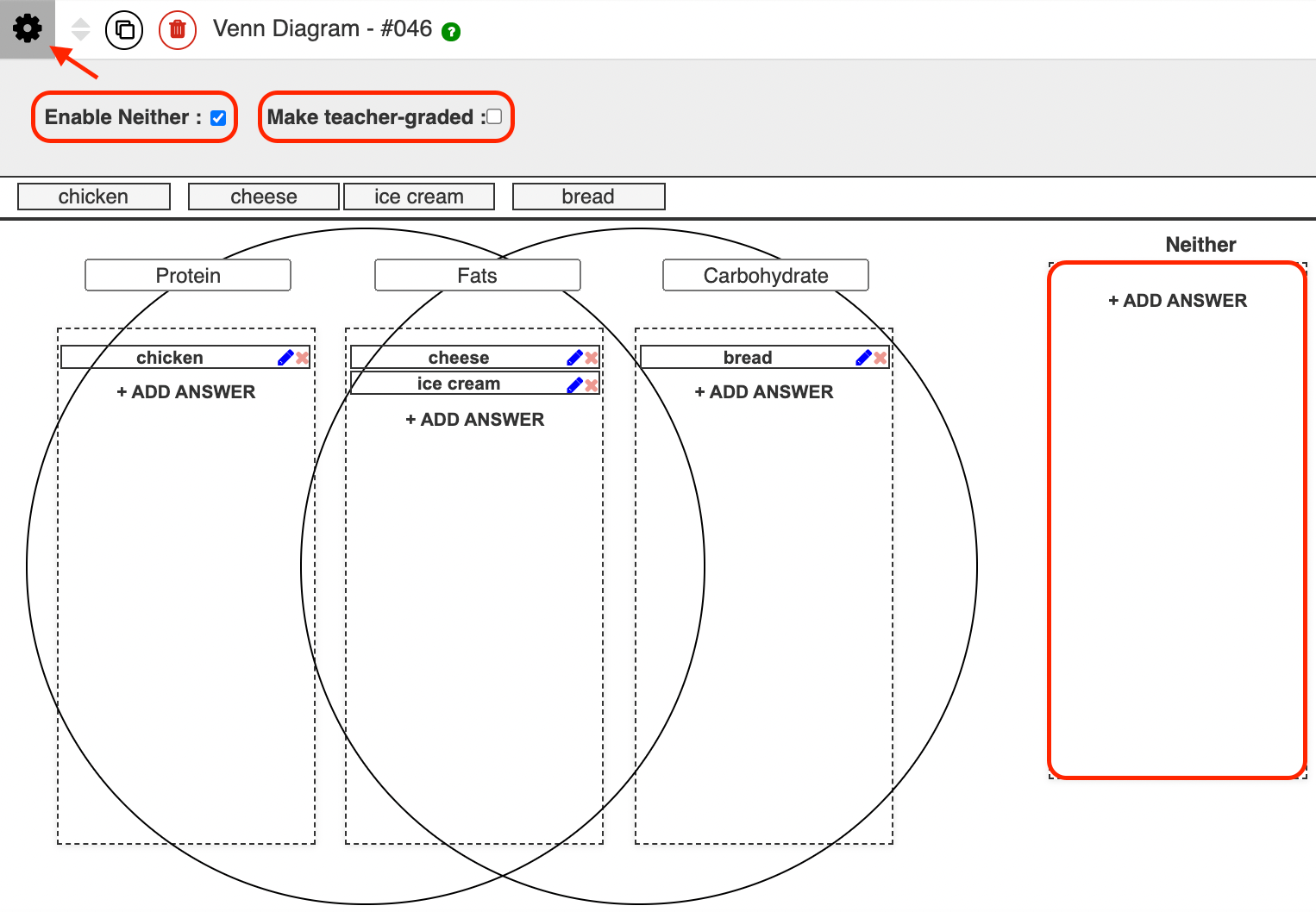This screenshot has height=912, width=1316.
Task: Click the red X beside the chicken answer
Action: (x=301, y=356)
